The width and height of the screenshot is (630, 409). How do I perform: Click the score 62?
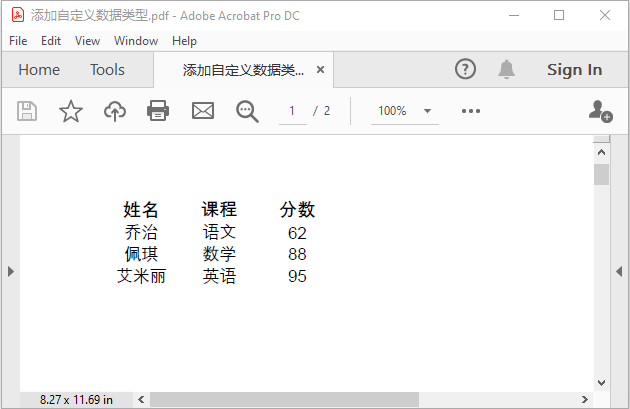click(x=297, y=233)
